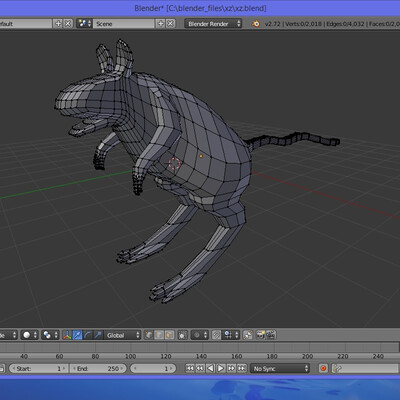The height and width of the screenshot is (400, 400).
Task: Click the play animation forward button
Action: point(221,368)
